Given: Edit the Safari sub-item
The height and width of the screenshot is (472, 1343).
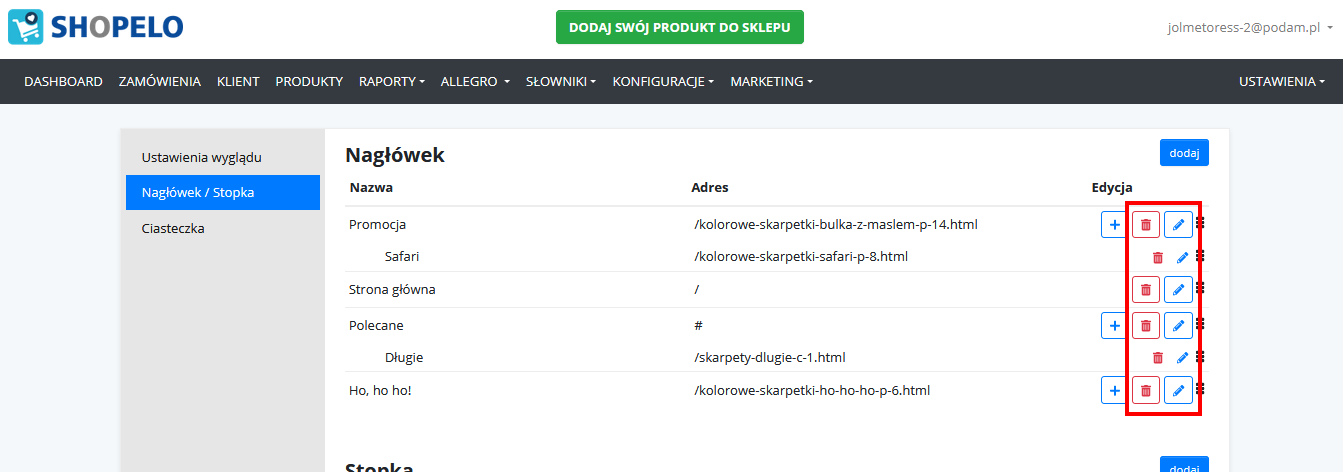Looking at the screenshot, I should (x=1183, y=257).
